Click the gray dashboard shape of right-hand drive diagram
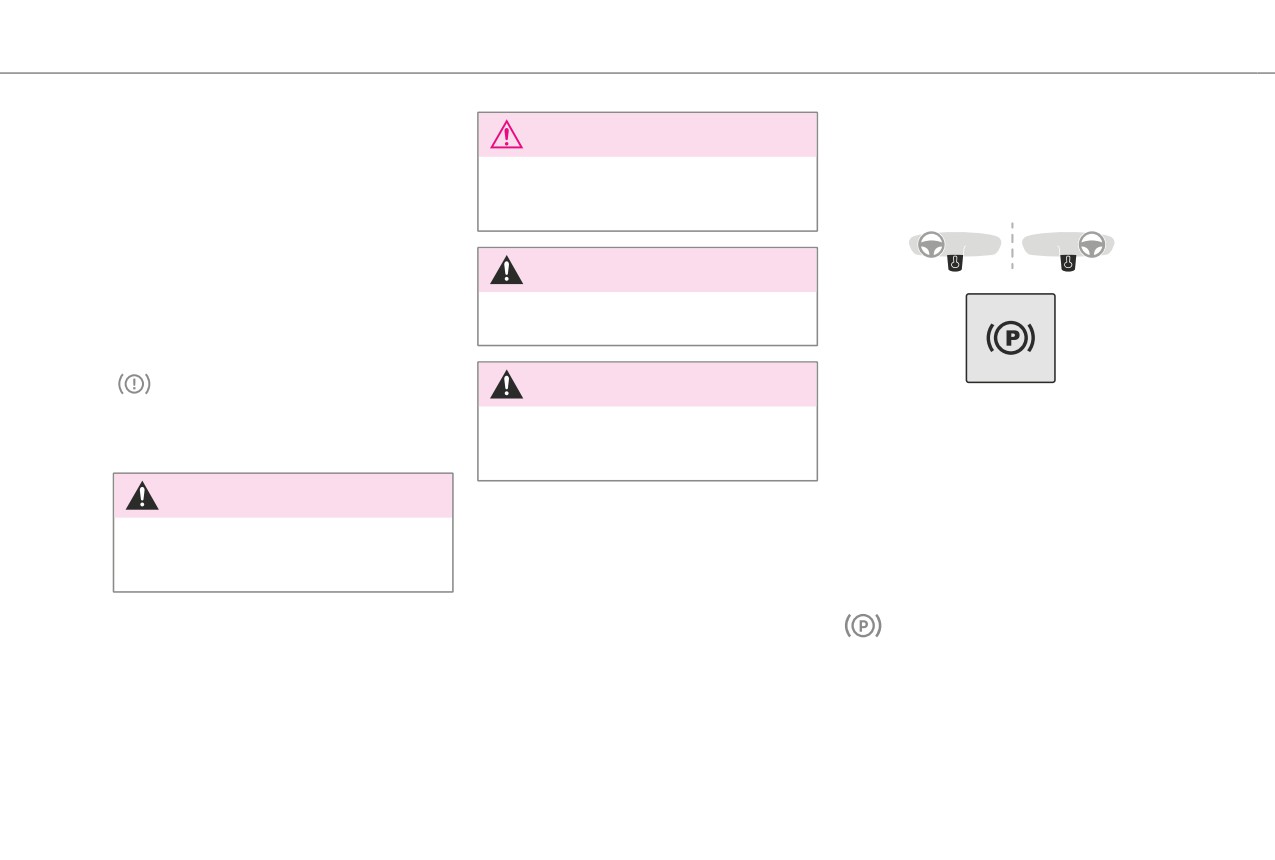 tap(1068, 245)
